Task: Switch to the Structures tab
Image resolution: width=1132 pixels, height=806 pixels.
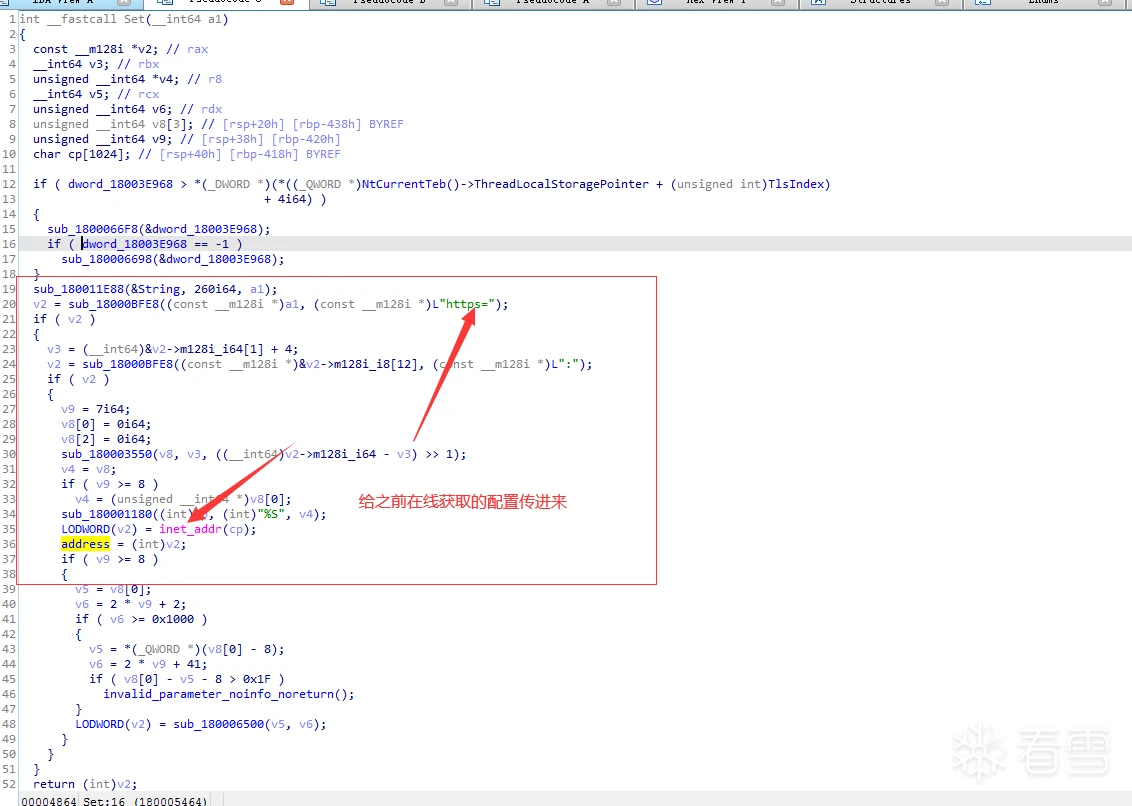Action: coord(880,2)
